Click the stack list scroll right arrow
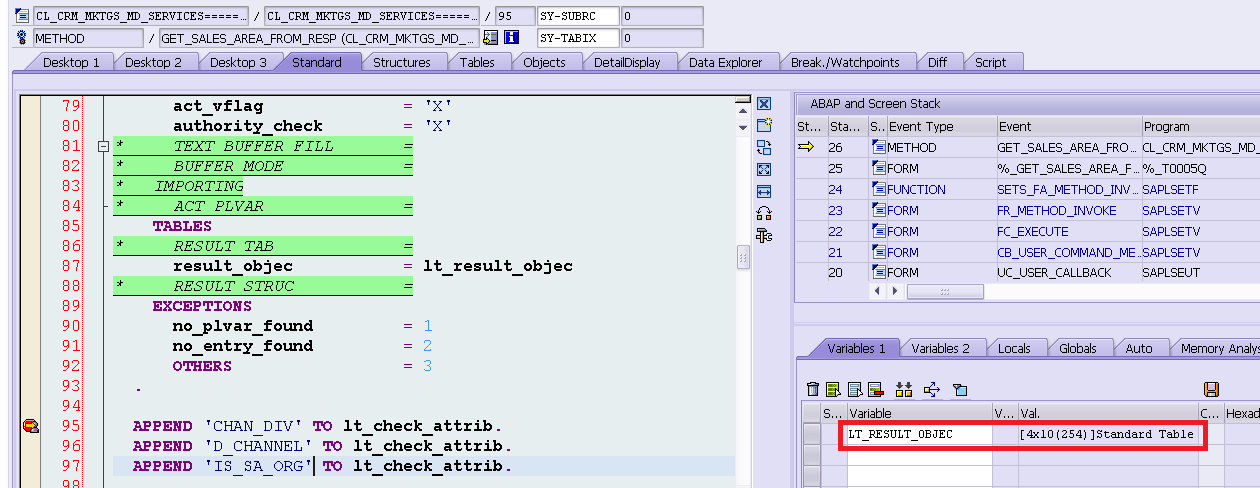 point(895,291)
